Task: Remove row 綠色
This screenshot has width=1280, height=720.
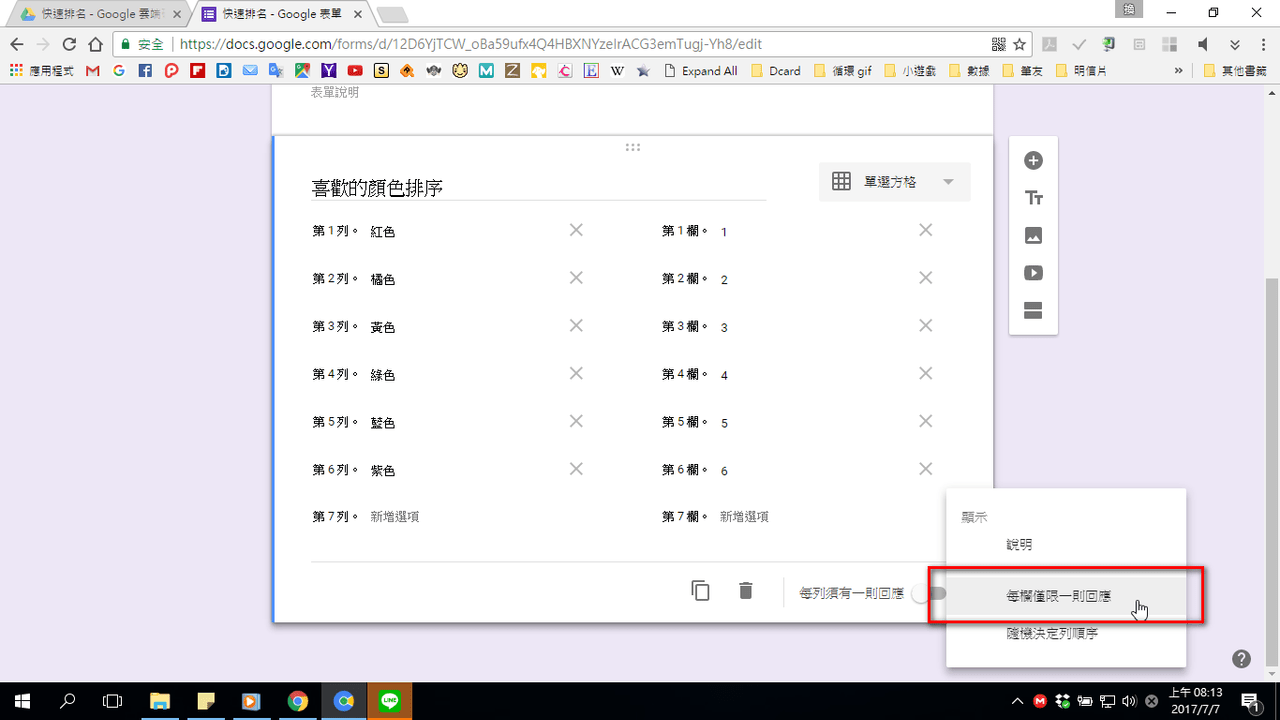Action: 576,373
